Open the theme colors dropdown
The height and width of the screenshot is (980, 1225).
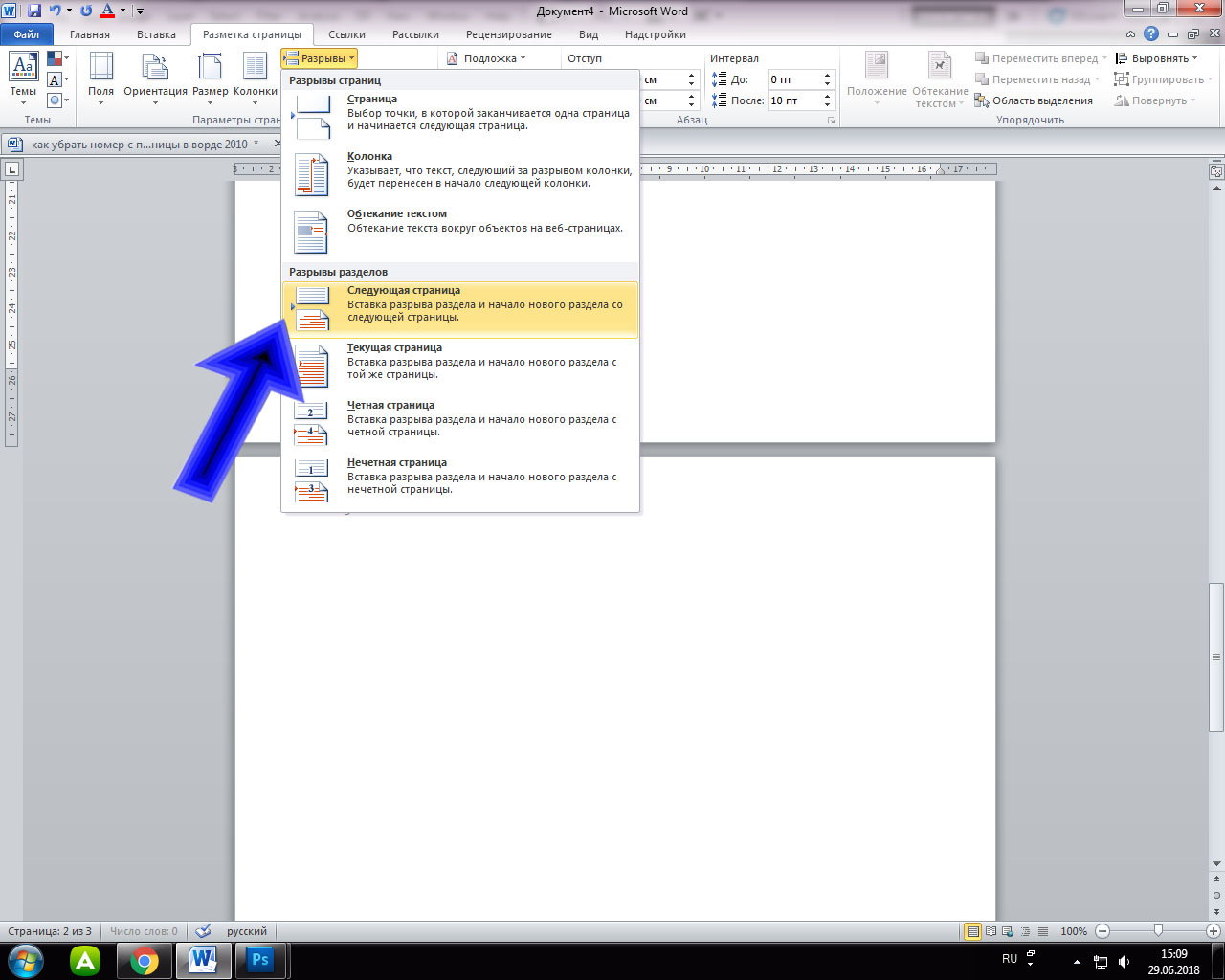pos(57,59)
